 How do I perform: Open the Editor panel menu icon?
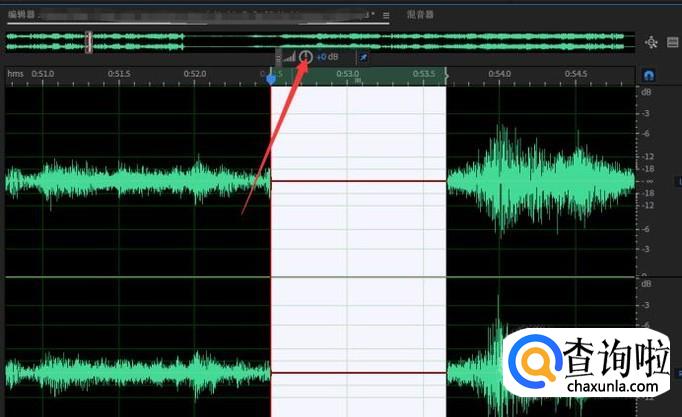(386, 15)
